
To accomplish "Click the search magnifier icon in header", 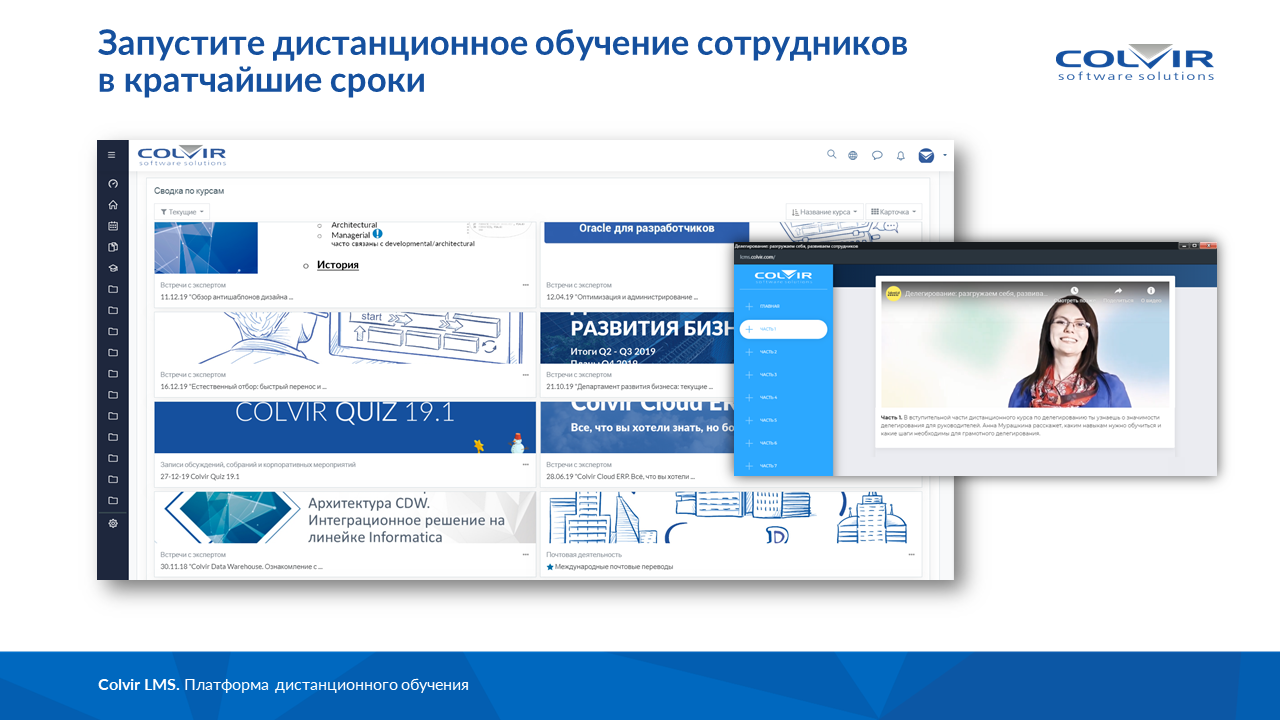I will [832, 155].
